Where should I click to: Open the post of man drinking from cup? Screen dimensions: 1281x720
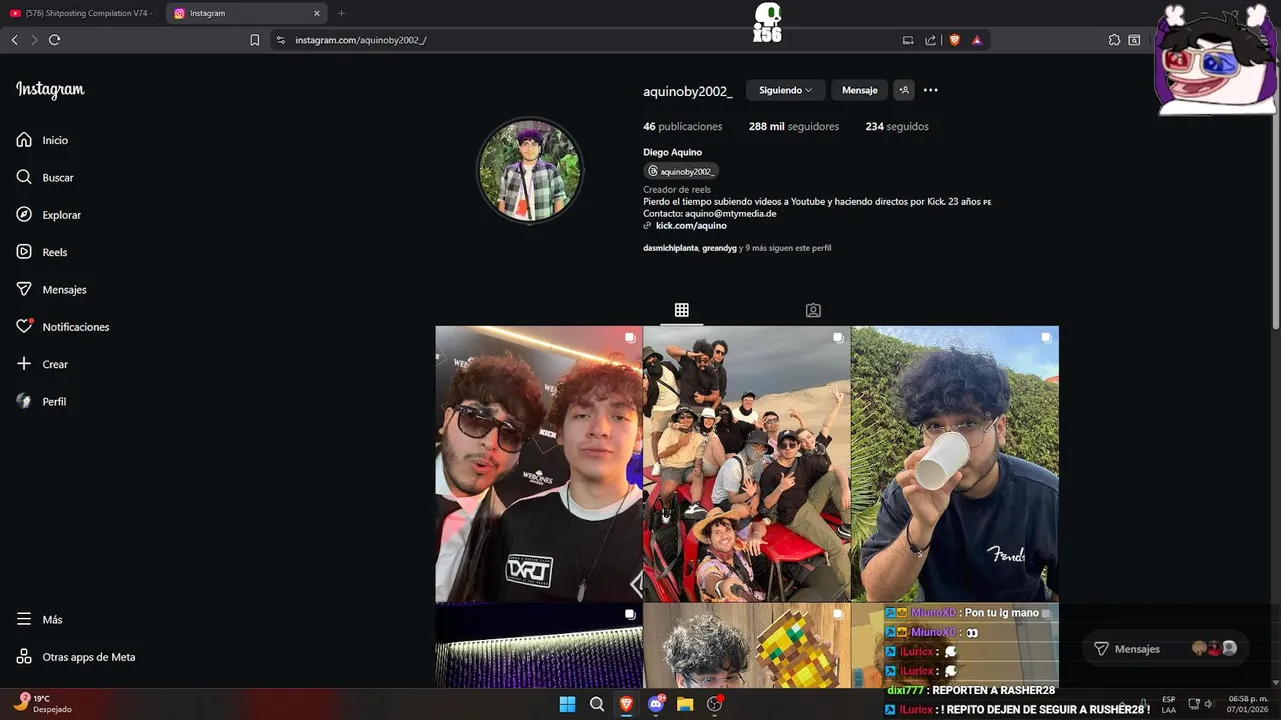955,464
